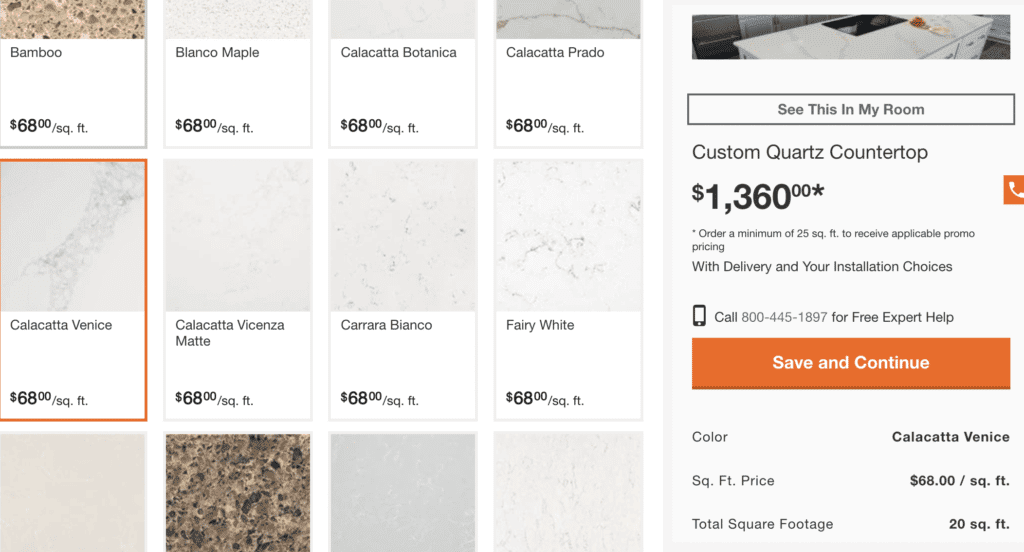Click the Custom Quartz Countertop title

810,152
